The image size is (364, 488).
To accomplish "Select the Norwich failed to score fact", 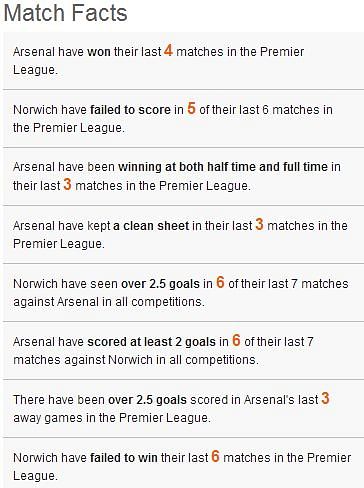I will tap(183, 118).
